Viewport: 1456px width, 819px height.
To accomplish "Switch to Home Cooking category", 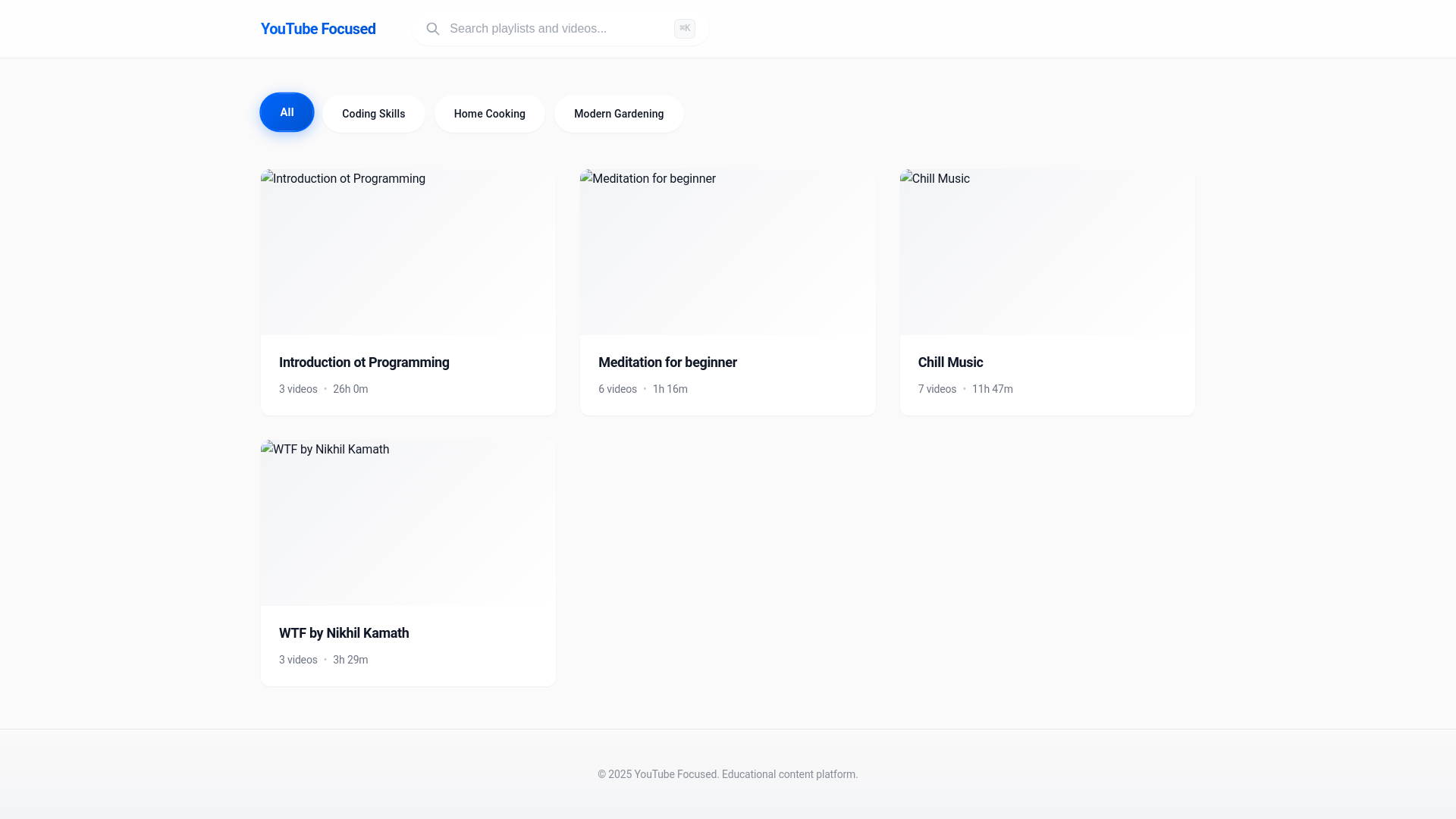I will point(489,114).
